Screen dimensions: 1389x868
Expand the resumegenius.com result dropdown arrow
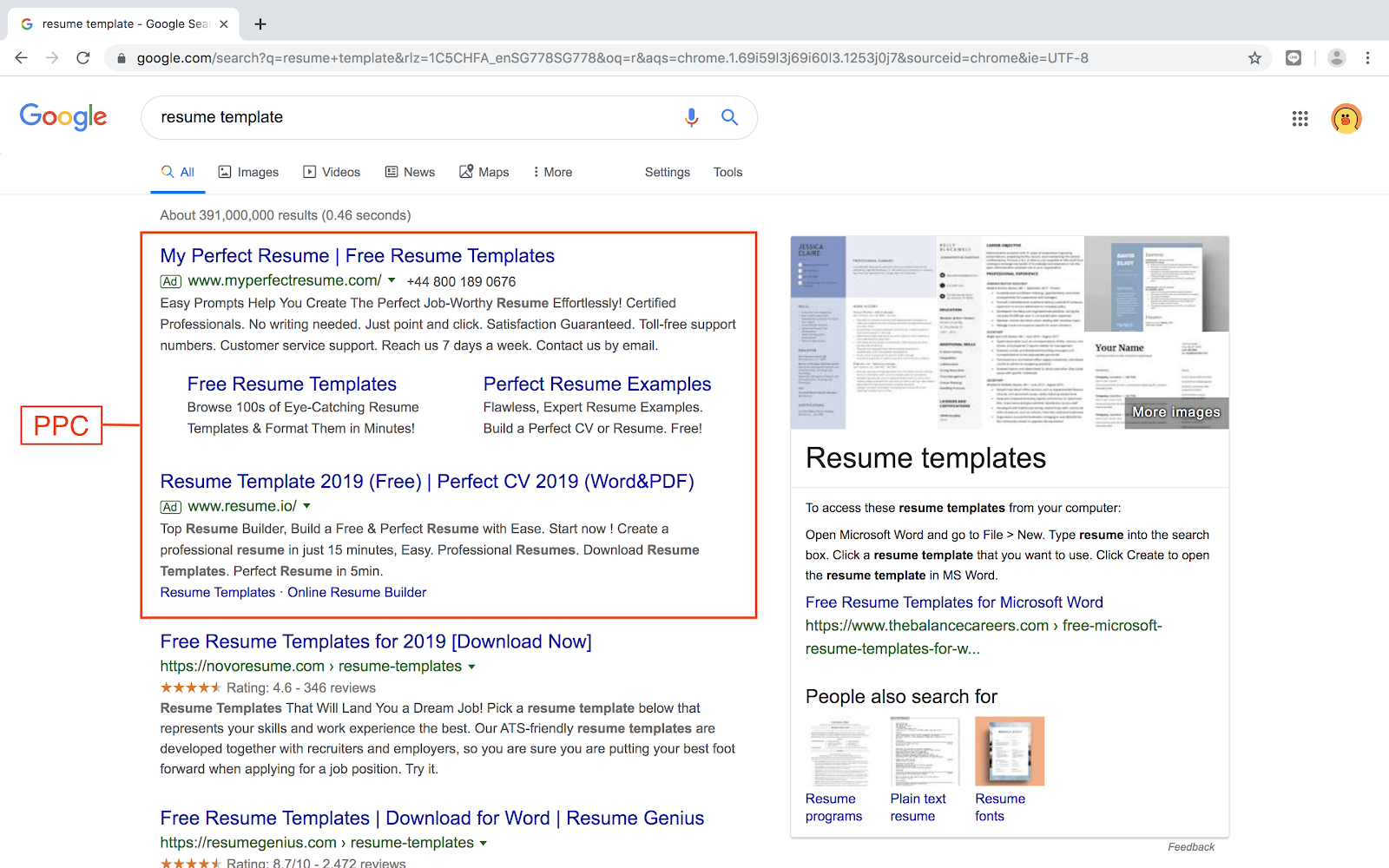click(x=484, y=843)
